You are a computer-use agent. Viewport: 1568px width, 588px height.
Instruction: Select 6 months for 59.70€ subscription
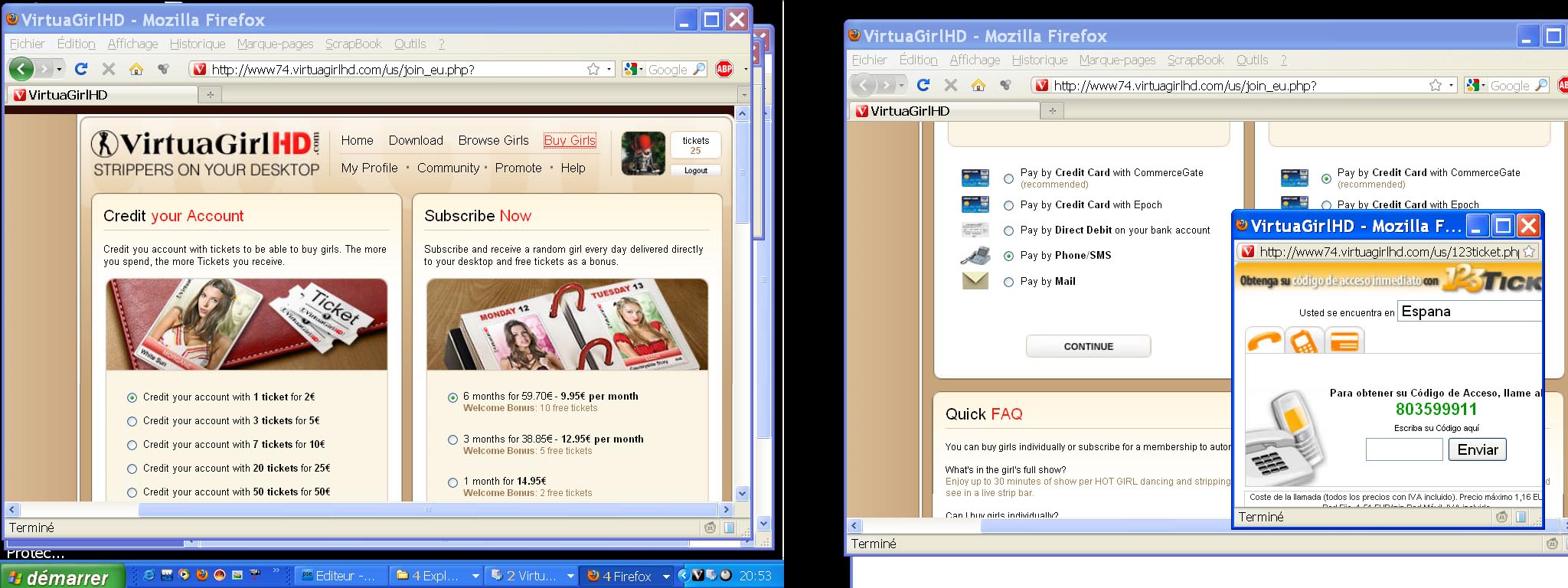pyautogui.click(x=452, y=397)
